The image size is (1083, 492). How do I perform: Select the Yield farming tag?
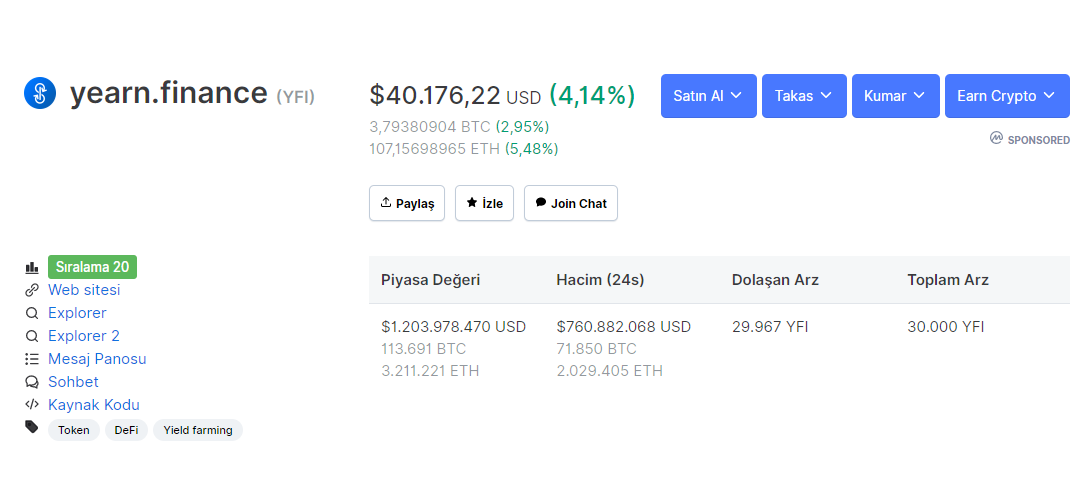198,430
